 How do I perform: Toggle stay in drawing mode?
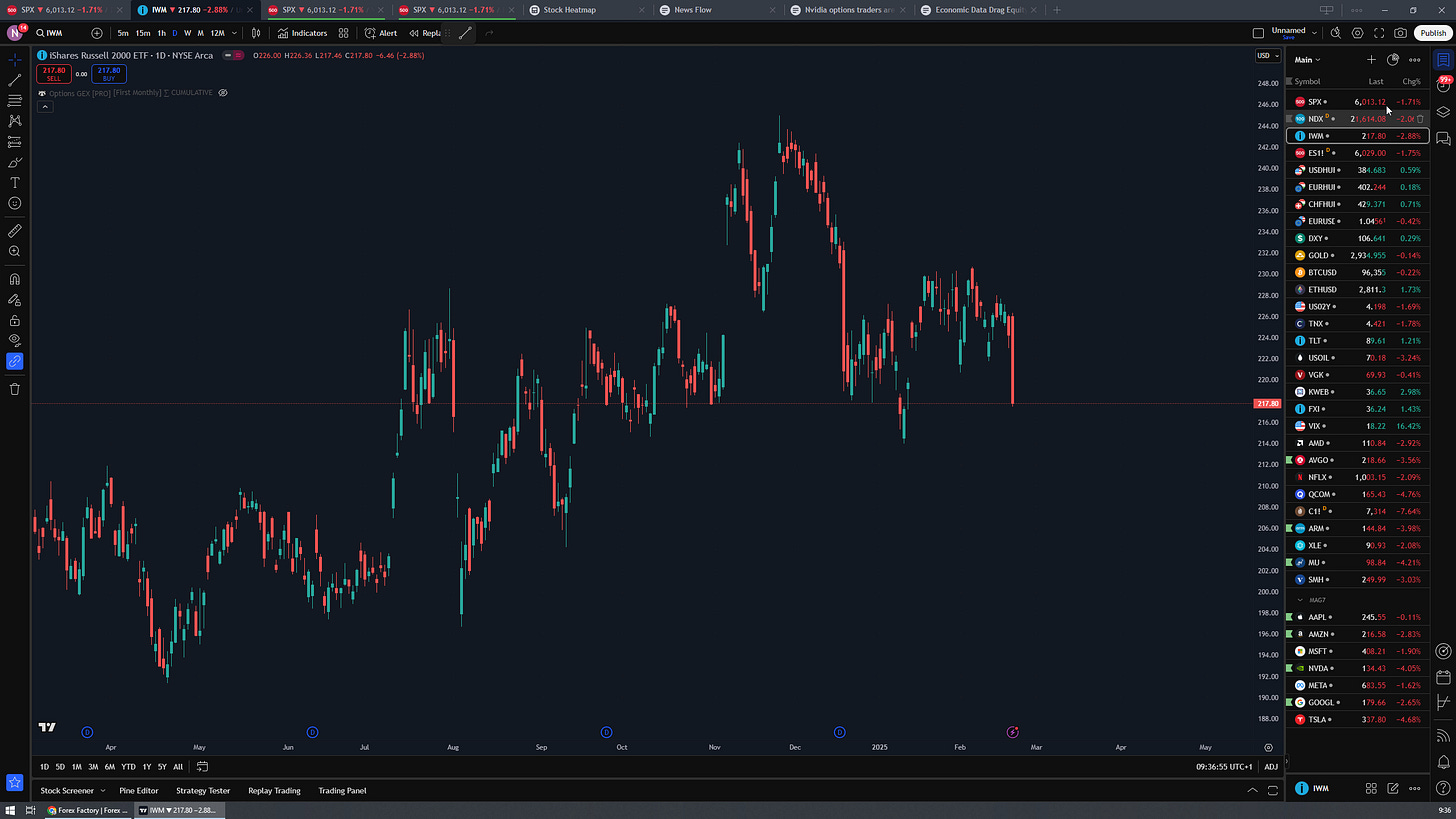pos(15,300)
